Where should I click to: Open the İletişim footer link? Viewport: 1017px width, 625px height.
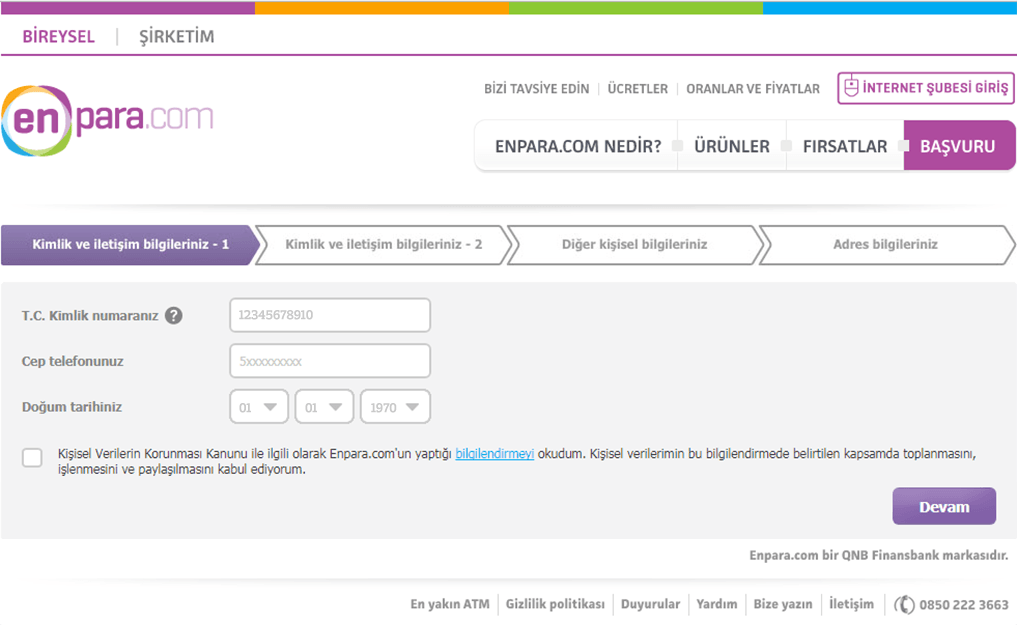click(851, 604)
